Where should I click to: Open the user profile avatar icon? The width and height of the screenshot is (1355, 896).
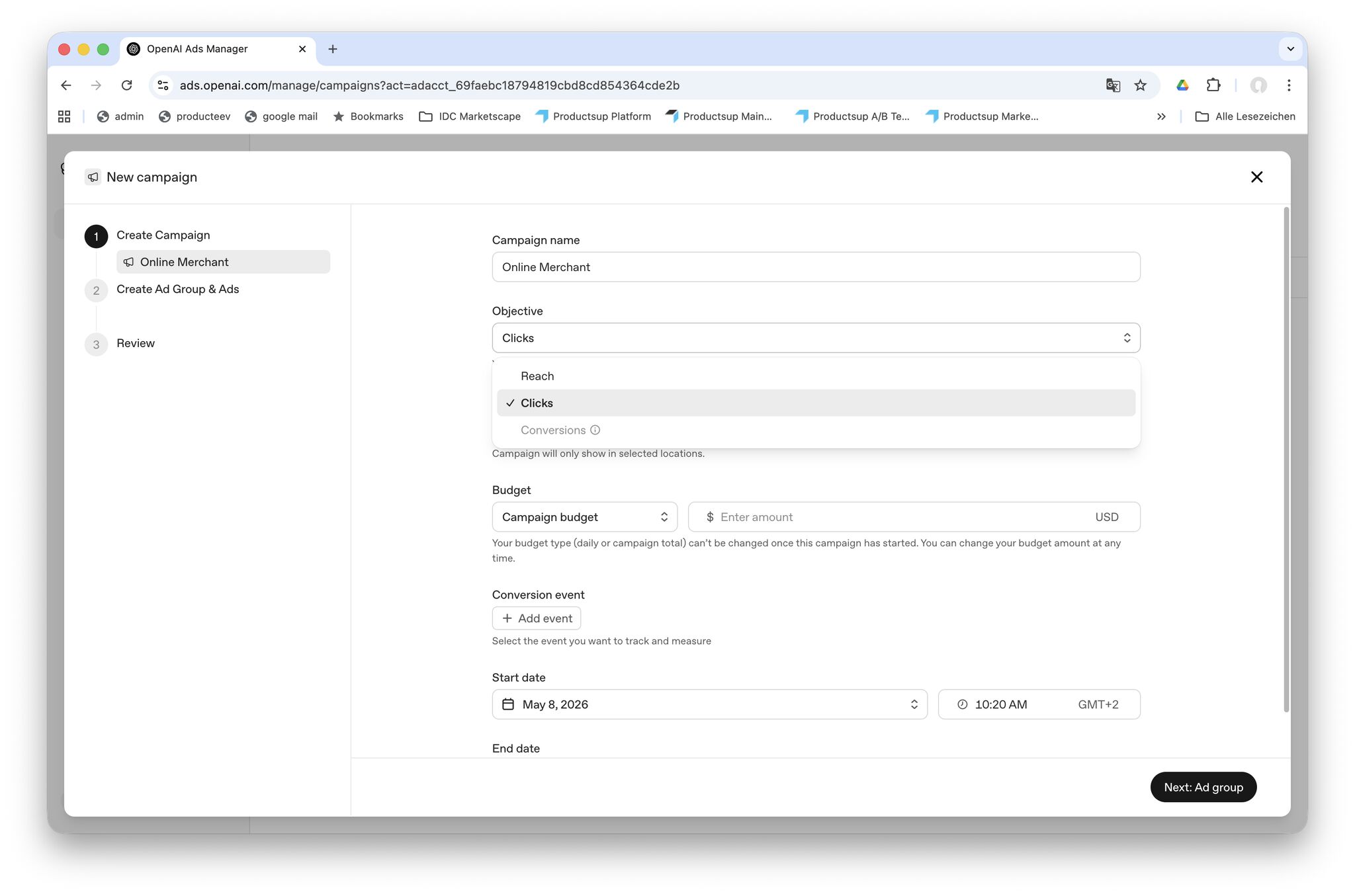[1258, 85]
